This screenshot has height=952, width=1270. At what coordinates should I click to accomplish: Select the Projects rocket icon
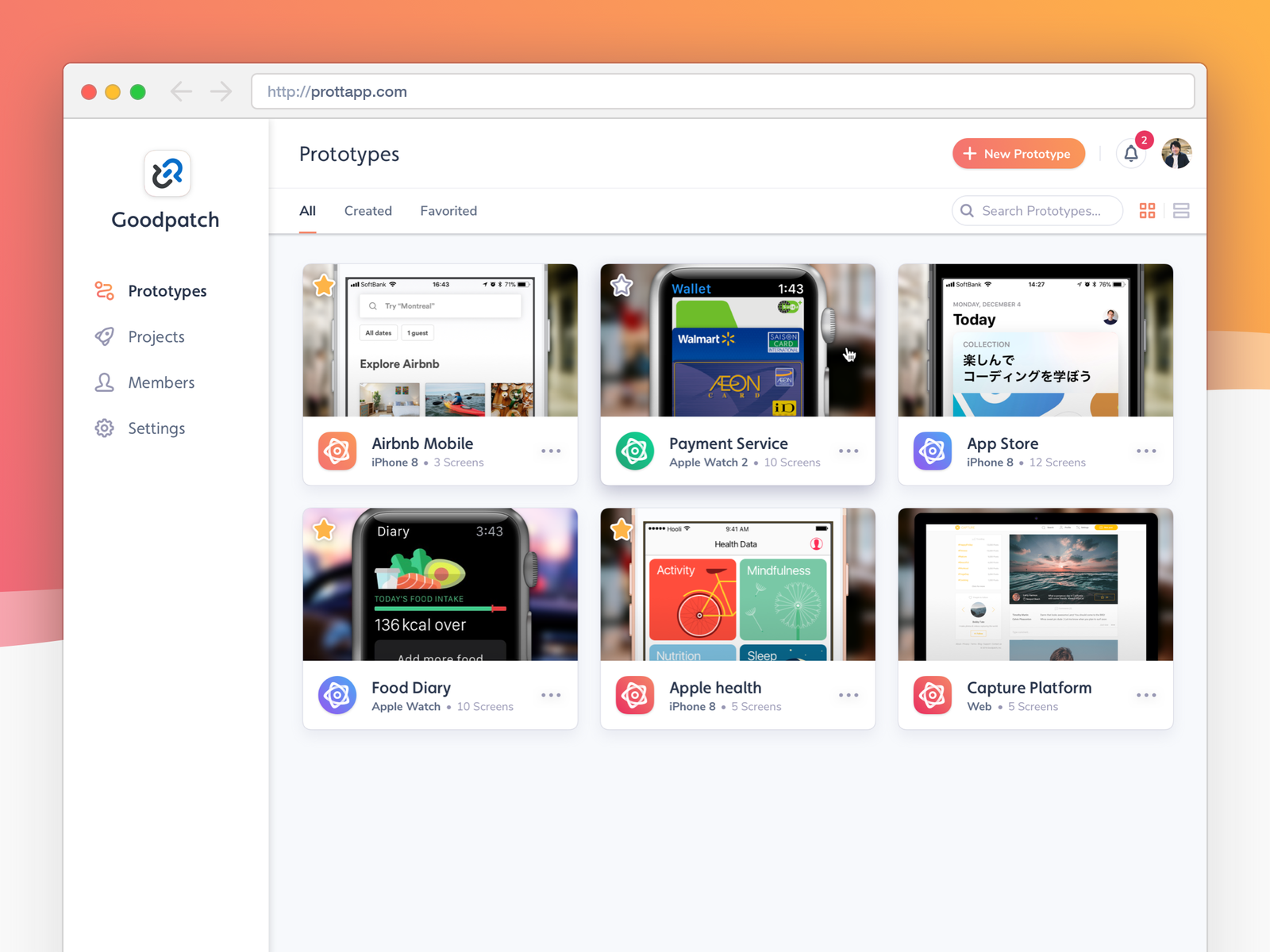tap(104, 336)
